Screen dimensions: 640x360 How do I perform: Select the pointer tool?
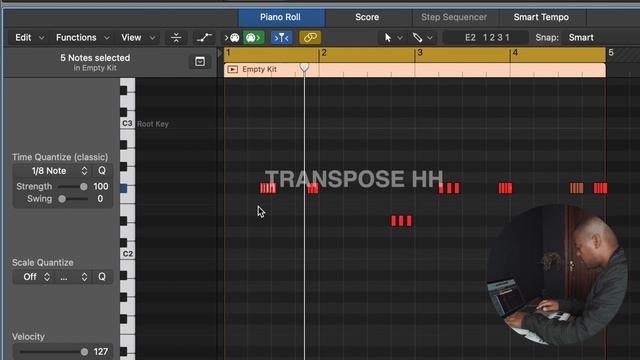(387, 38)
